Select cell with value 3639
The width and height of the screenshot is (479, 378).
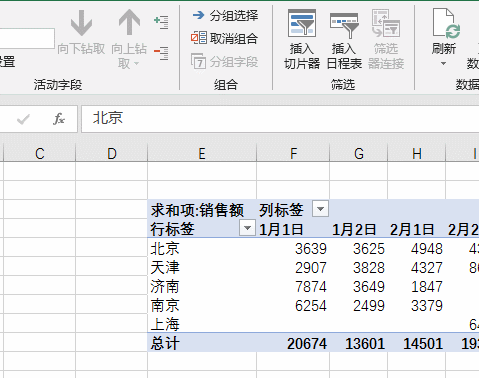(293, 248)
